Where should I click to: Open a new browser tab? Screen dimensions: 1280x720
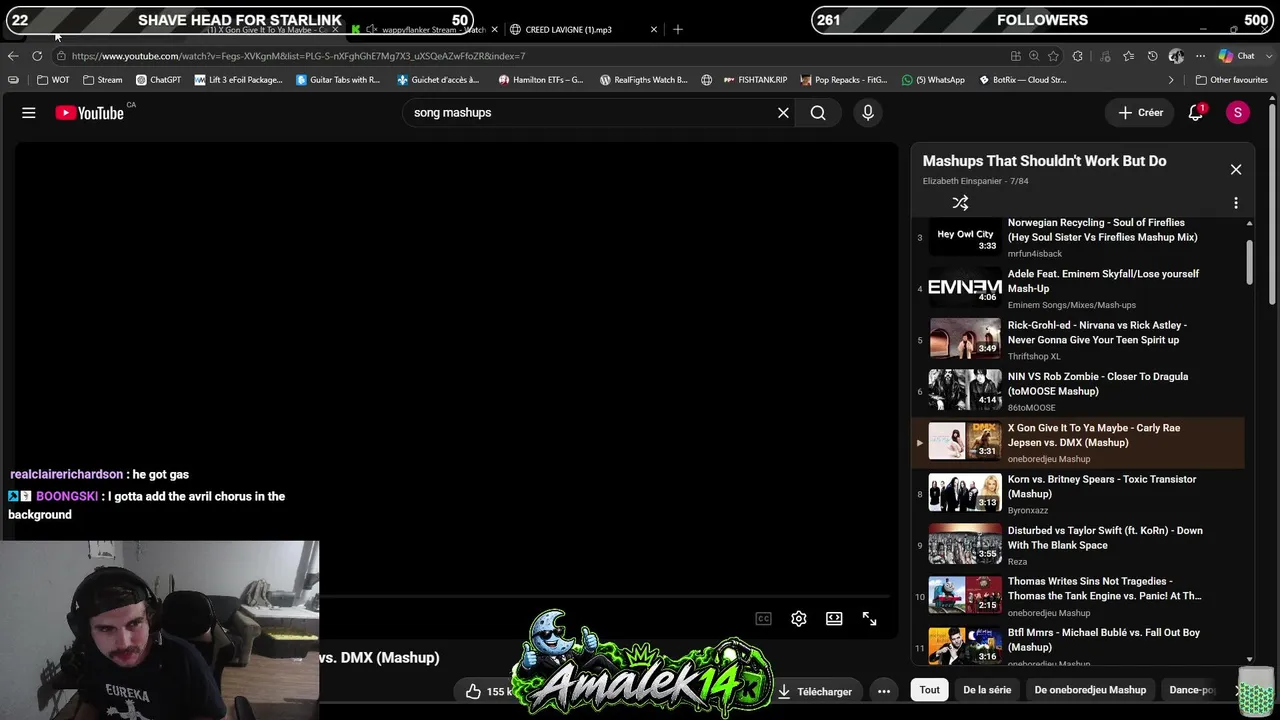tap(678, 30)
